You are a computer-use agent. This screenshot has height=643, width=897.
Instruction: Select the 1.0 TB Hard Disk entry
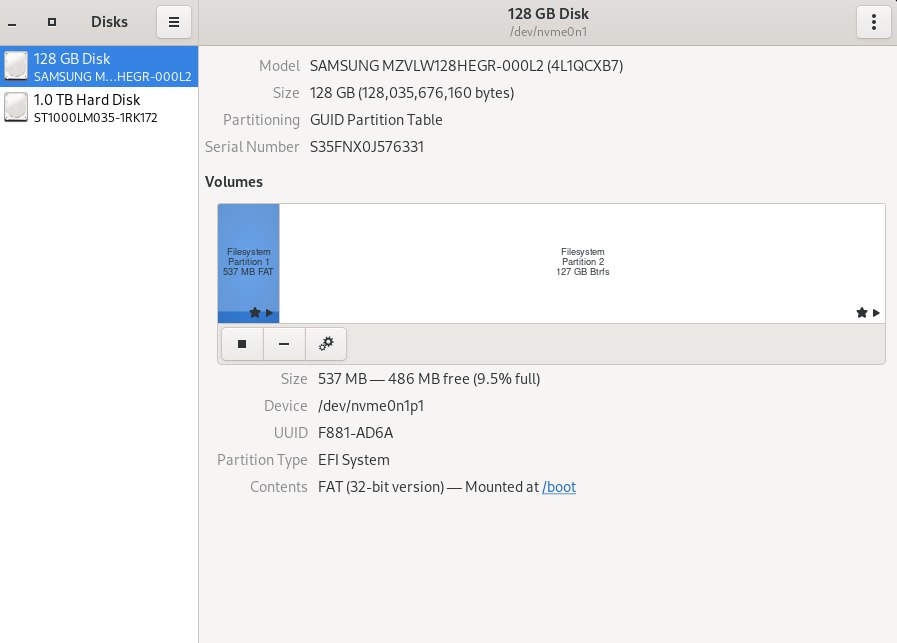click(99, 108)
